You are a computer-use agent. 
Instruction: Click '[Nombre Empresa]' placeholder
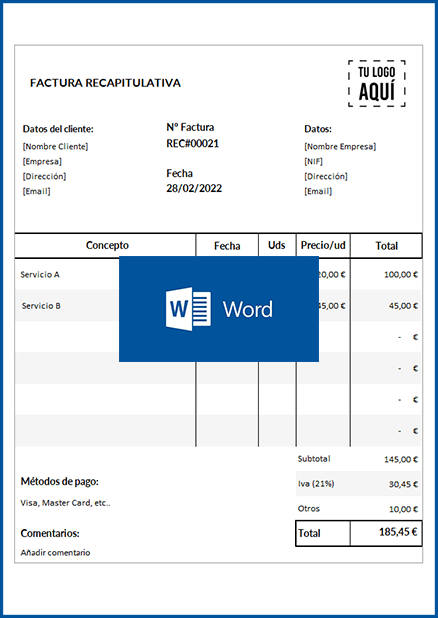tap(340, 146)
